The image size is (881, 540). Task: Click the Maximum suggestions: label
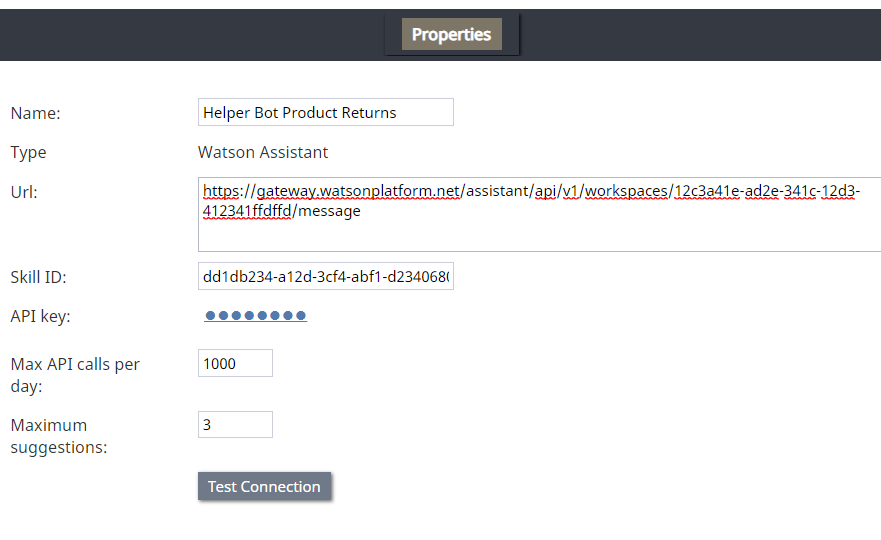[x=58, y=436]
